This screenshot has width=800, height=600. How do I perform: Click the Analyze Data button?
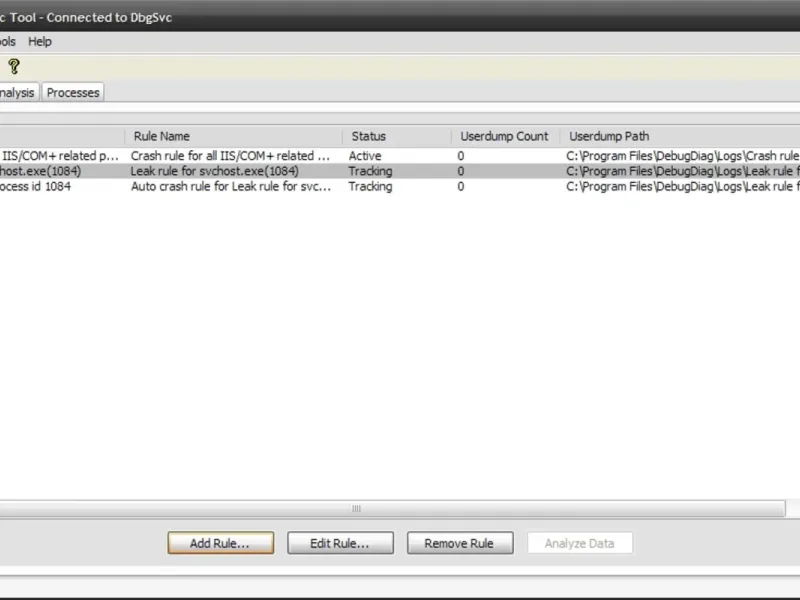point(580,543)
